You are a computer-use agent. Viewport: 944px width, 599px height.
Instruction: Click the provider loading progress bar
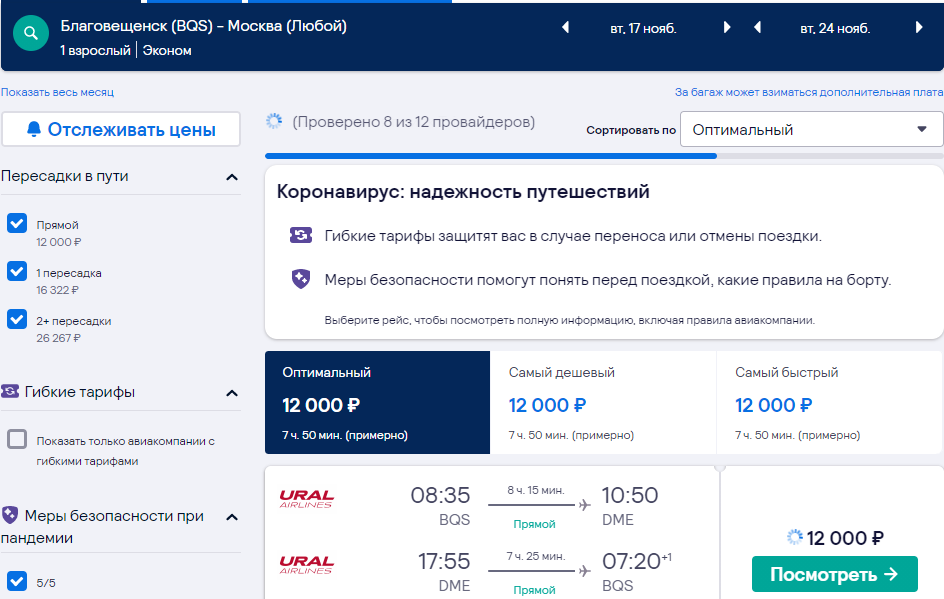coord(604,156)
